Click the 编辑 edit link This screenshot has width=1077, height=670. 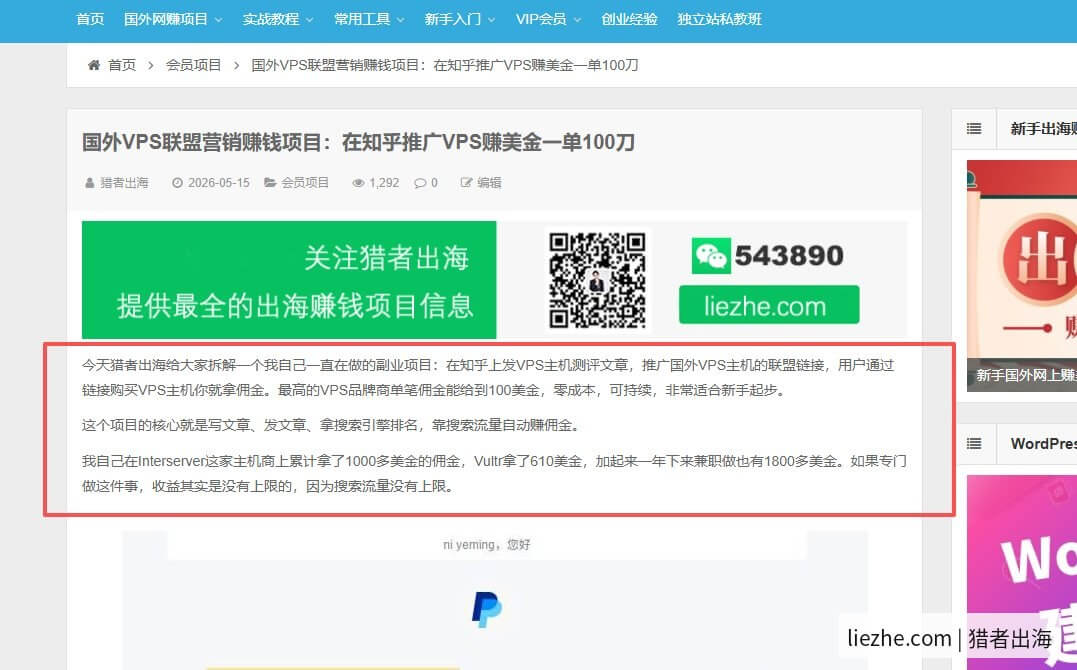click(489, 183)
